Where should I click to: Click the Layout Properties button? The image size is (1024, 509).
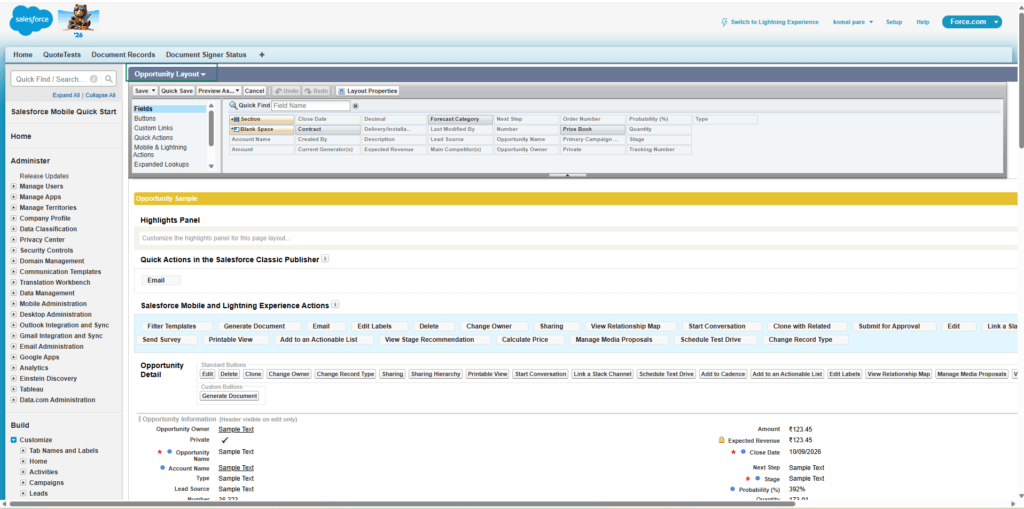pos(367,91)
